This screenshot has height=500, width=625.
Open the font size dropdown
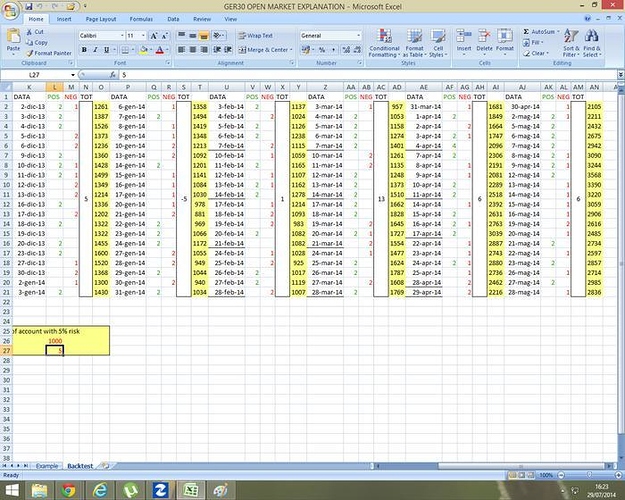click(x=143, y=36)
